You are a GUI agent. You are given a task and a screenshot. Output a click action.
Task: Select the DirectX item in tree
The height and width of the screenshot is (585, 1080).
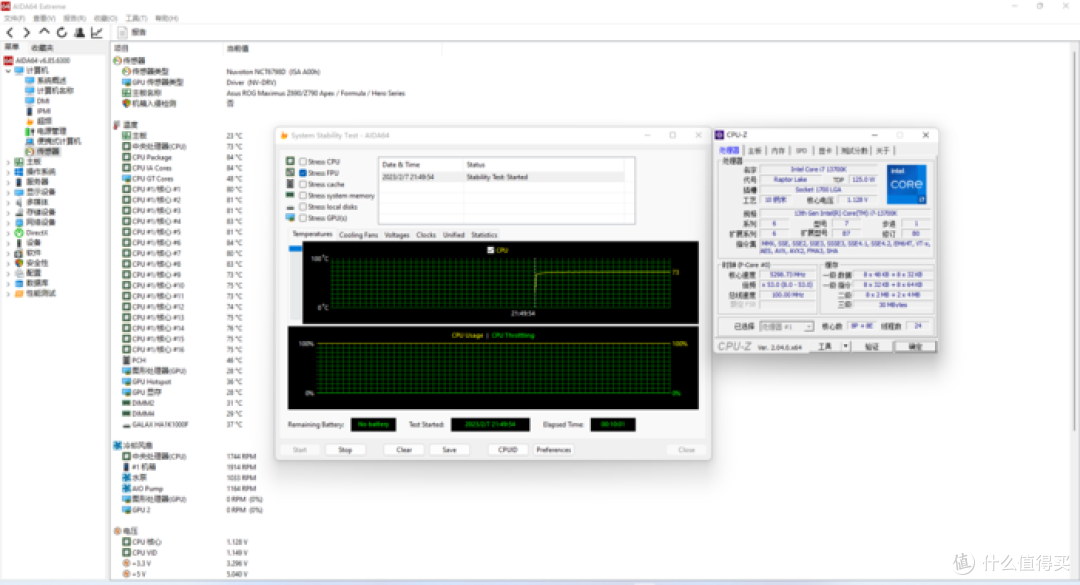pos(37,233)
